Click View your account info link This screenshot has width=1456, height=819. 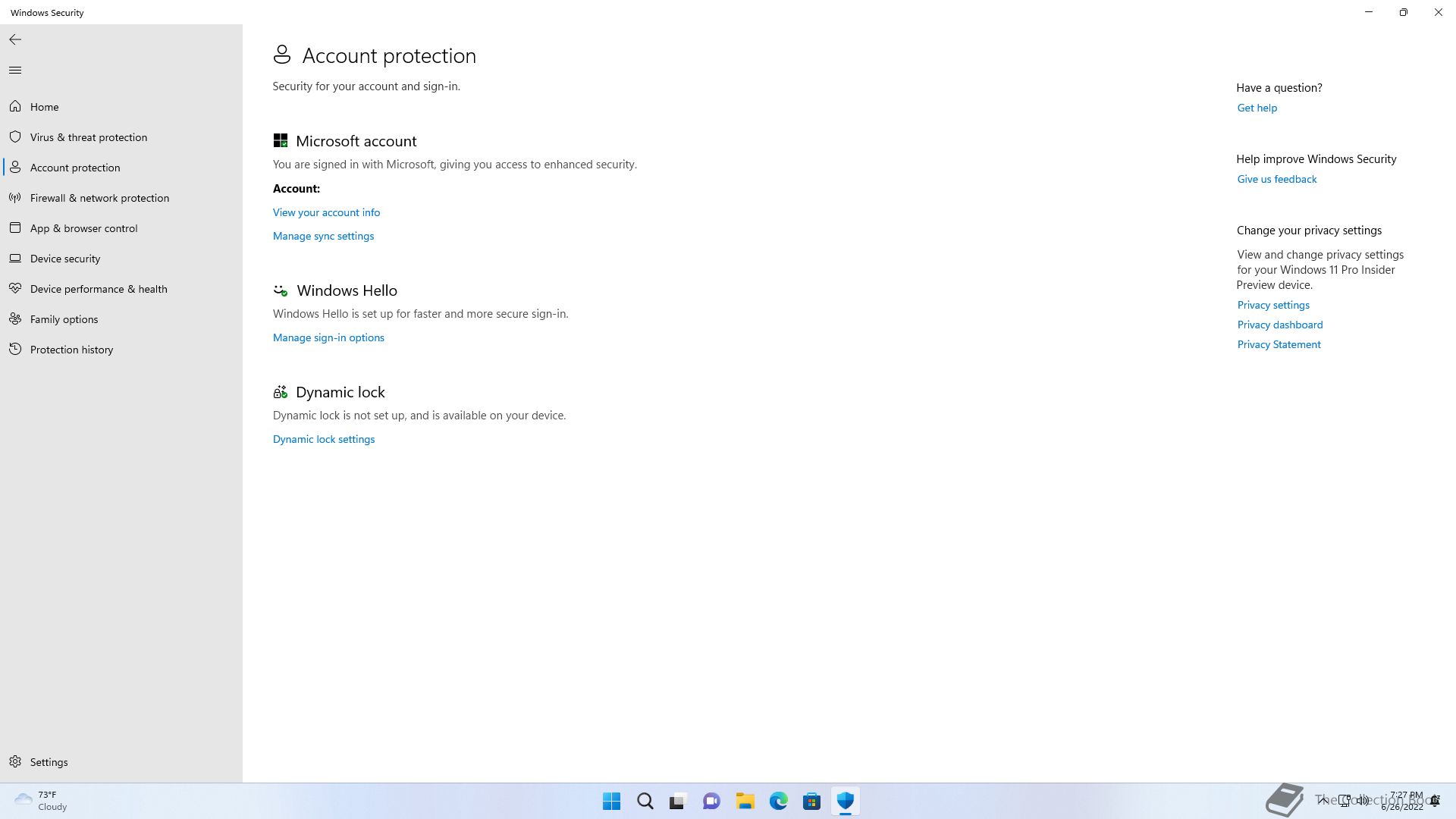coord(326,212)
